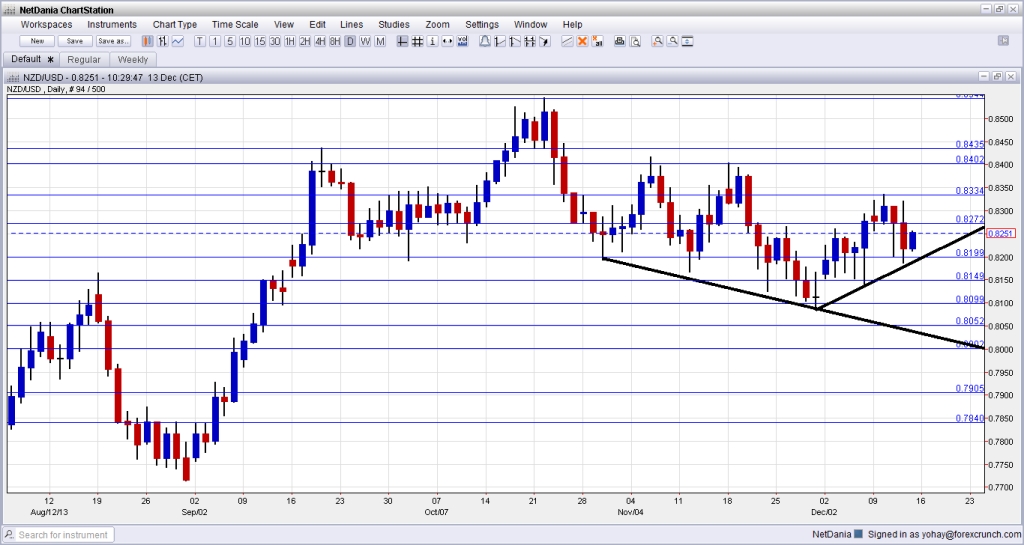This screenshot has height=545, width=1024.
Task: Delete selected line with orange X
Action: (x=582, y=41)
